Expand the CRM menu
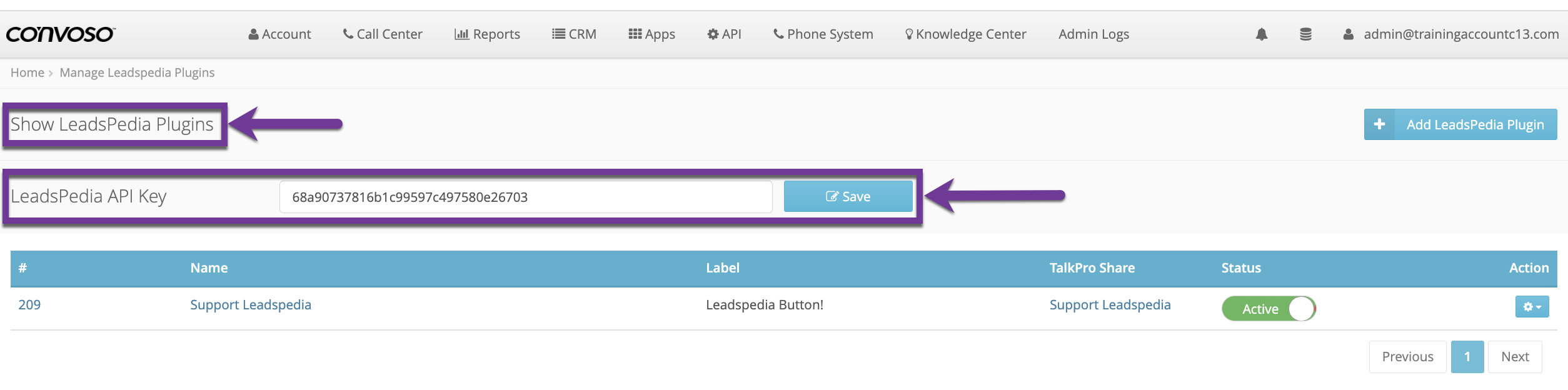The image size is (1568, 390). [574, 34]
